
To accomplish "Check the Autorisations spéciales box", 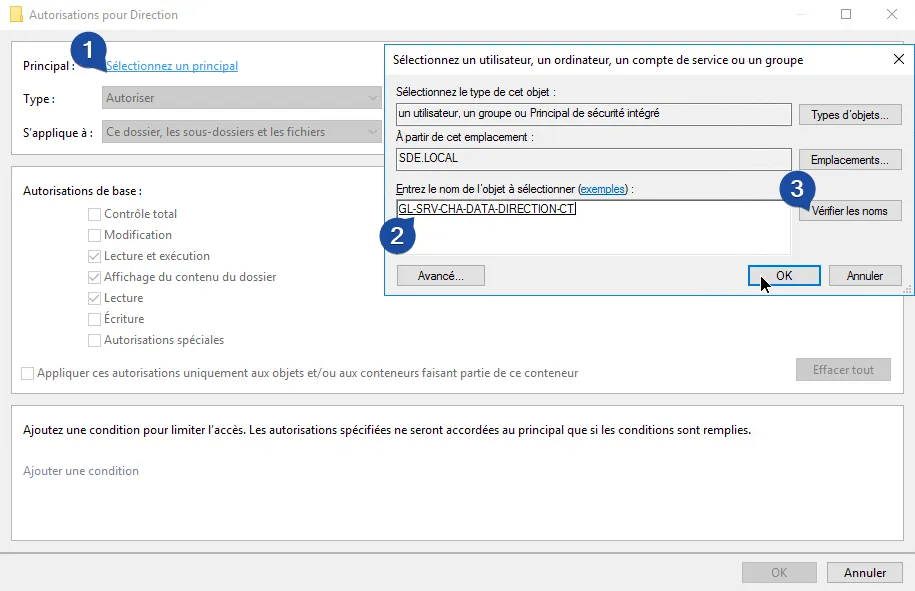I will click(95, 340).
